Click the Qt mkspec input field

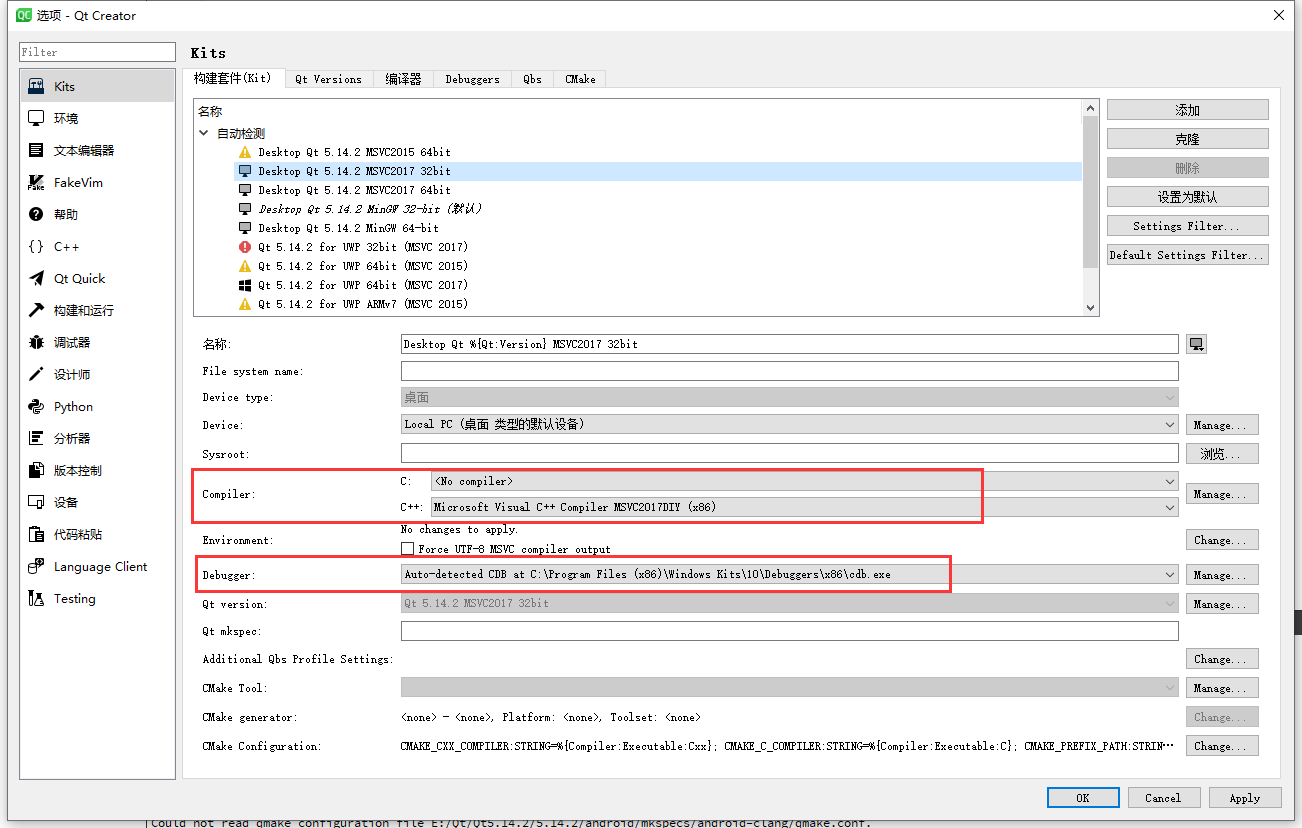click(x=789, y=631)
